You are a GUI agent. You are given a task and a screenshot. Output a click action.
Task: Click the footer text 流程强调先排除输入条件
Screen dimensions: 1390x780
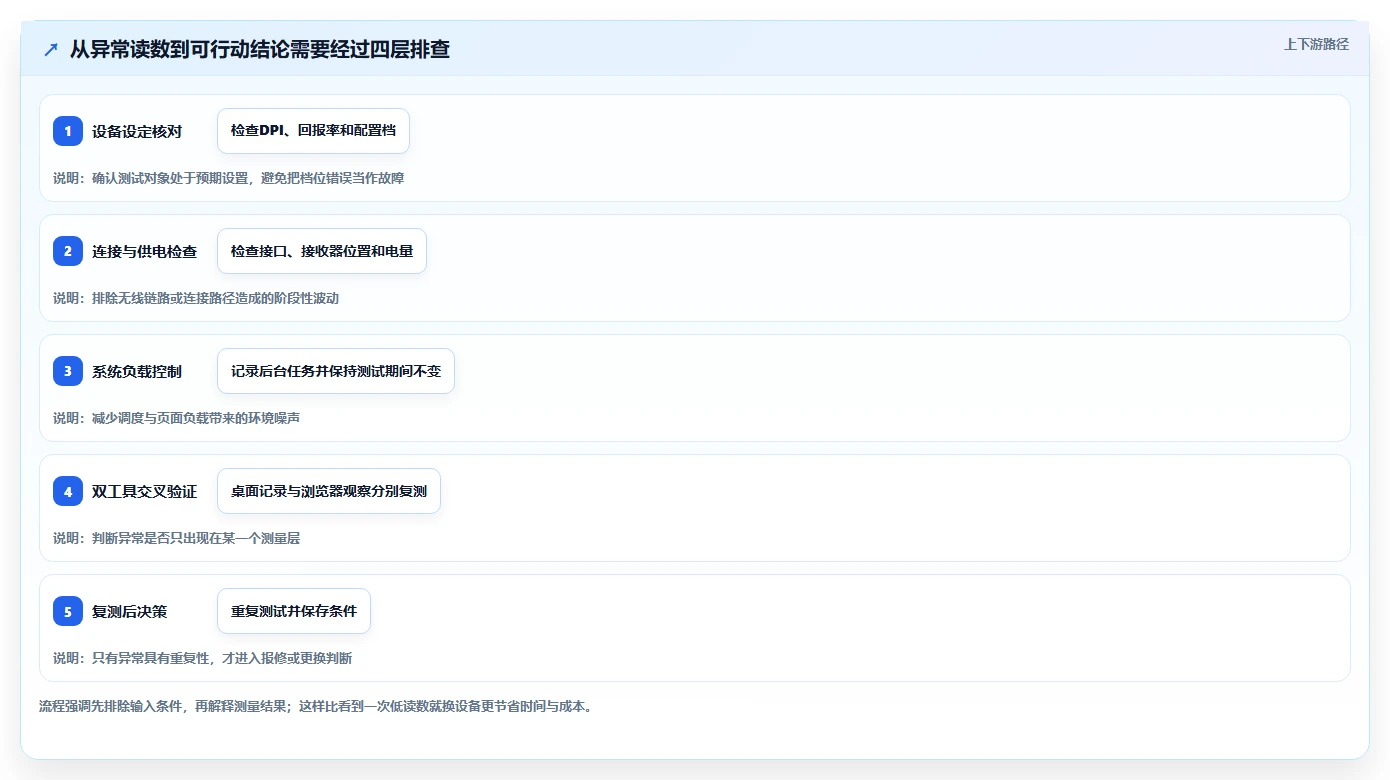110,706
